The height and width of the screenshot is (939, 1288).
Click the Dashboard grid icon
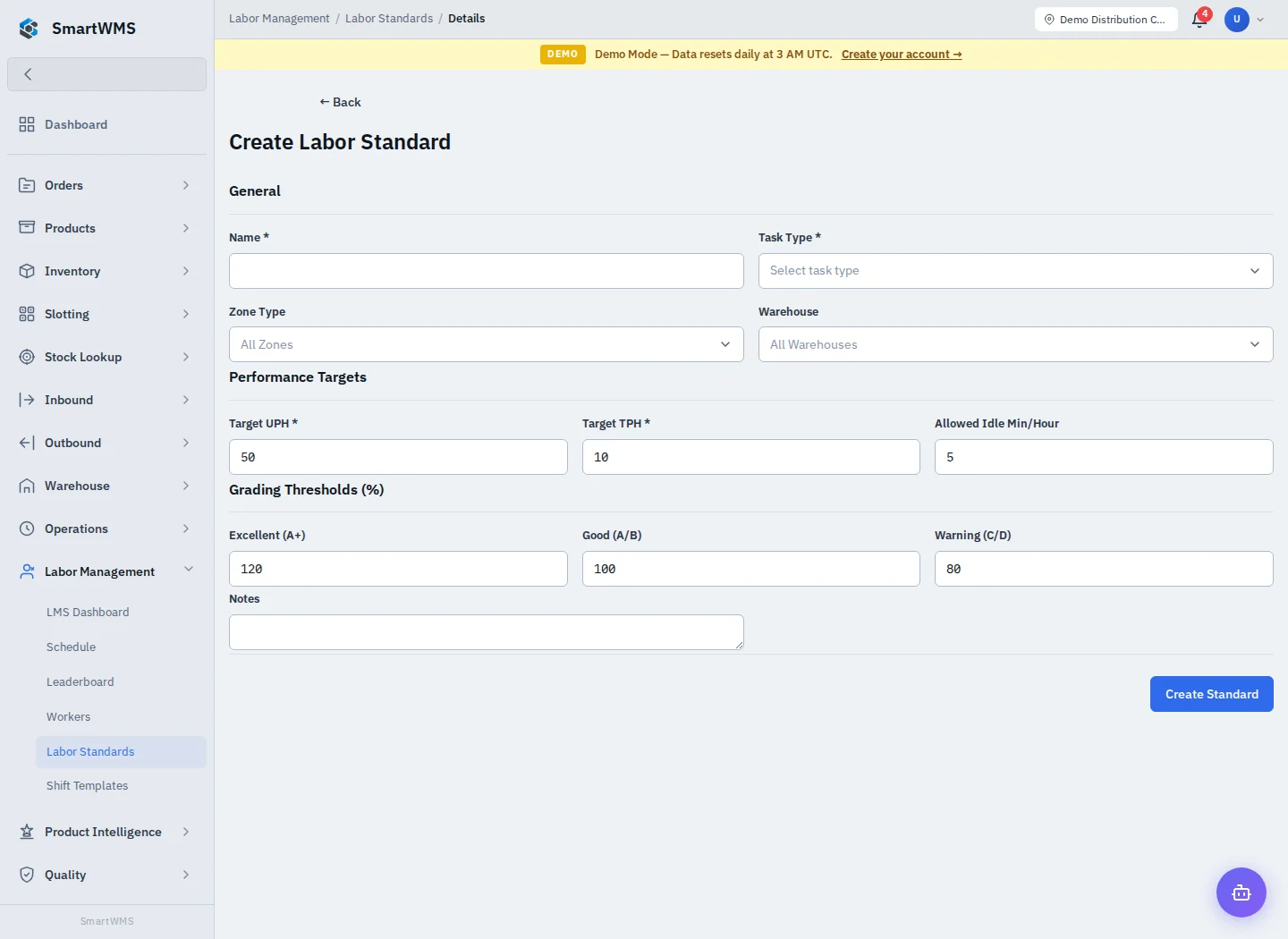tap(27, 124)
